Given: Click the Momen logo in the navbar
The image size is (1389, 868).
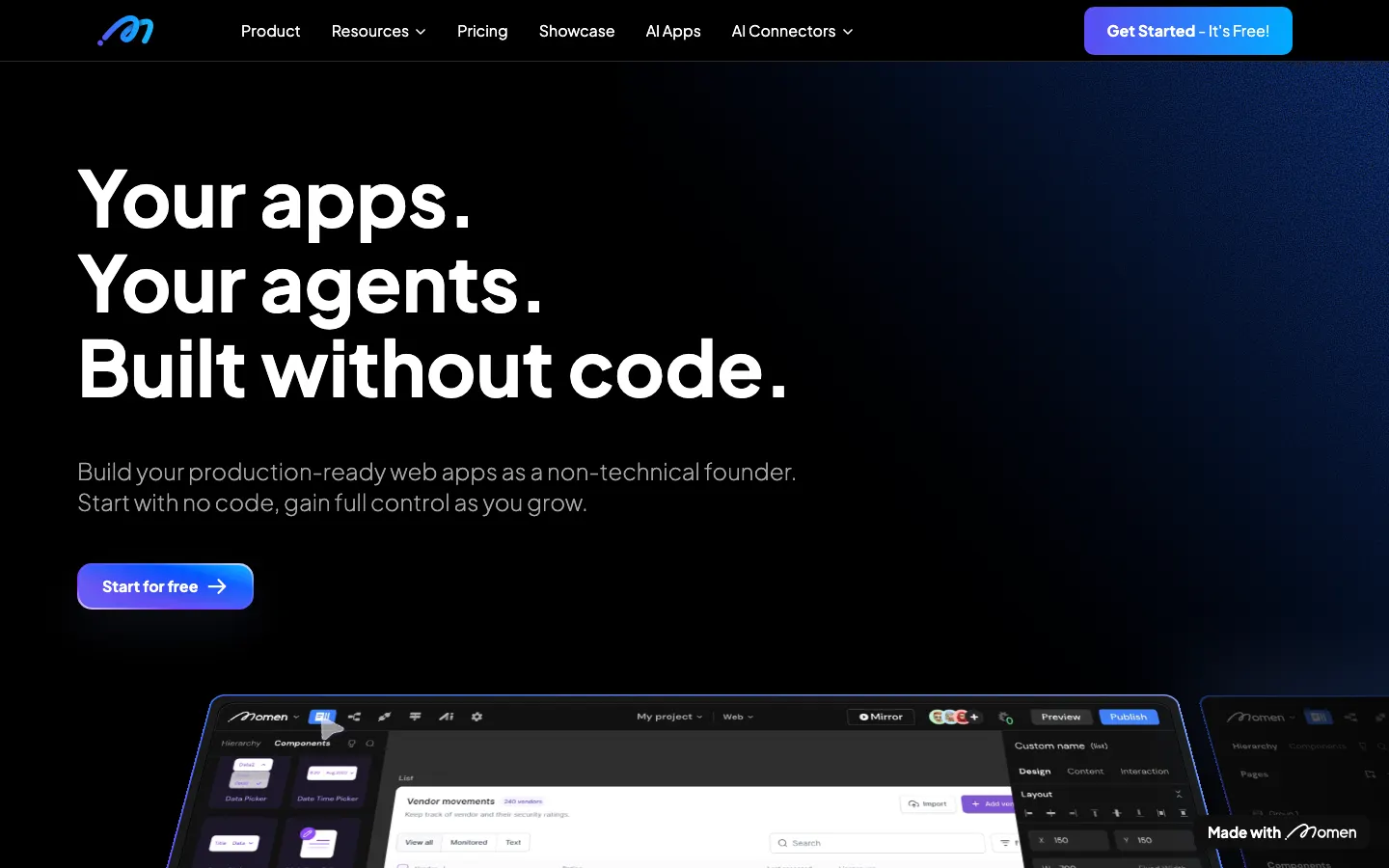Looking at the screenshot, I should (125, 32).
